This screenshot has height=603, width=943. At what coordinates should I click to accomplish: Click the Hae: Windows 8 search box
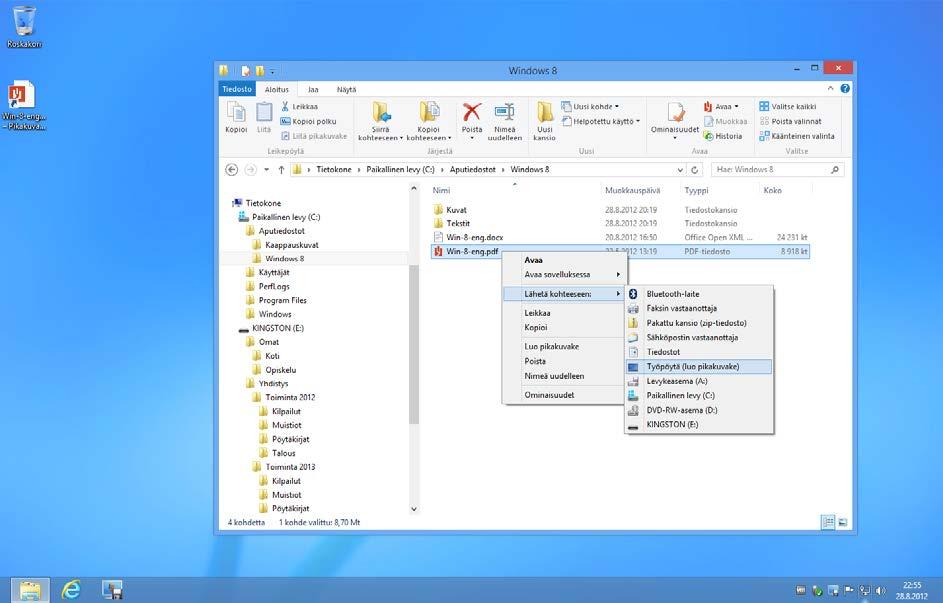coord(778,170)
